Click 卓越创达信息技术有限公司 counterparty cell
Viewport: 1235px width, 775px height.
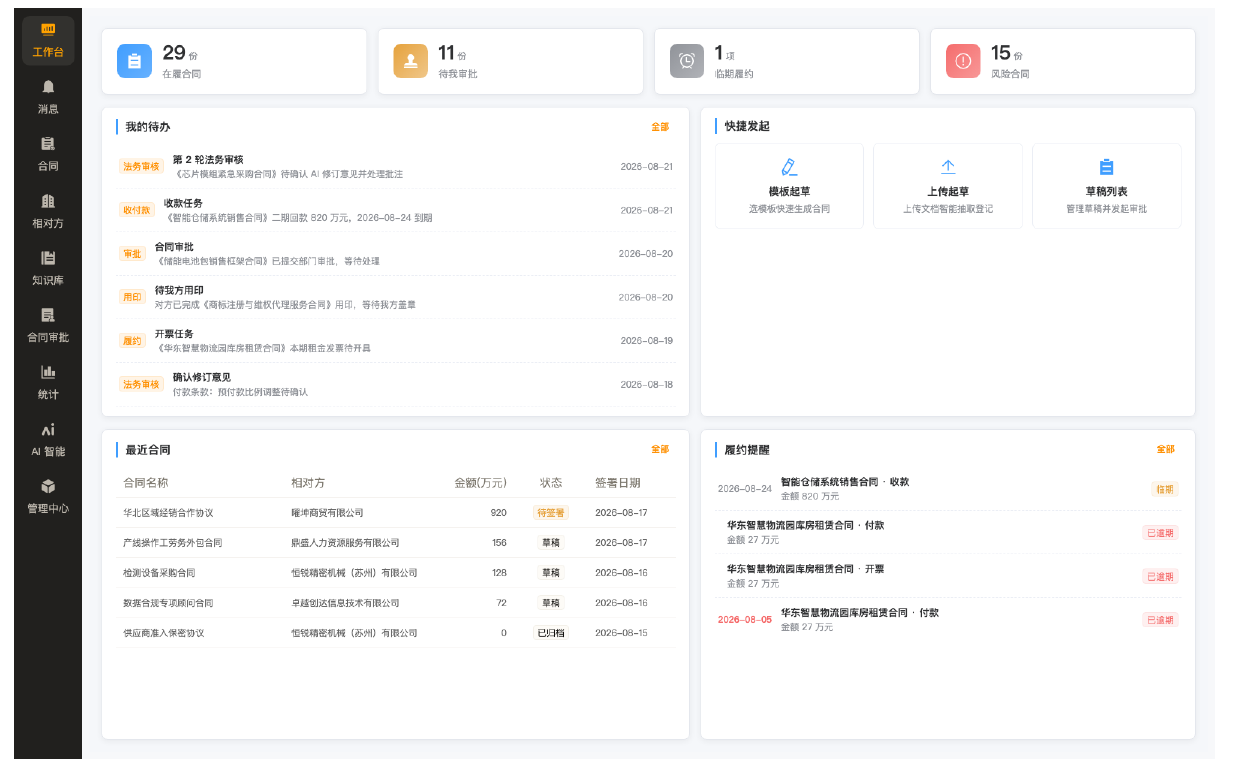coord(345,603)
